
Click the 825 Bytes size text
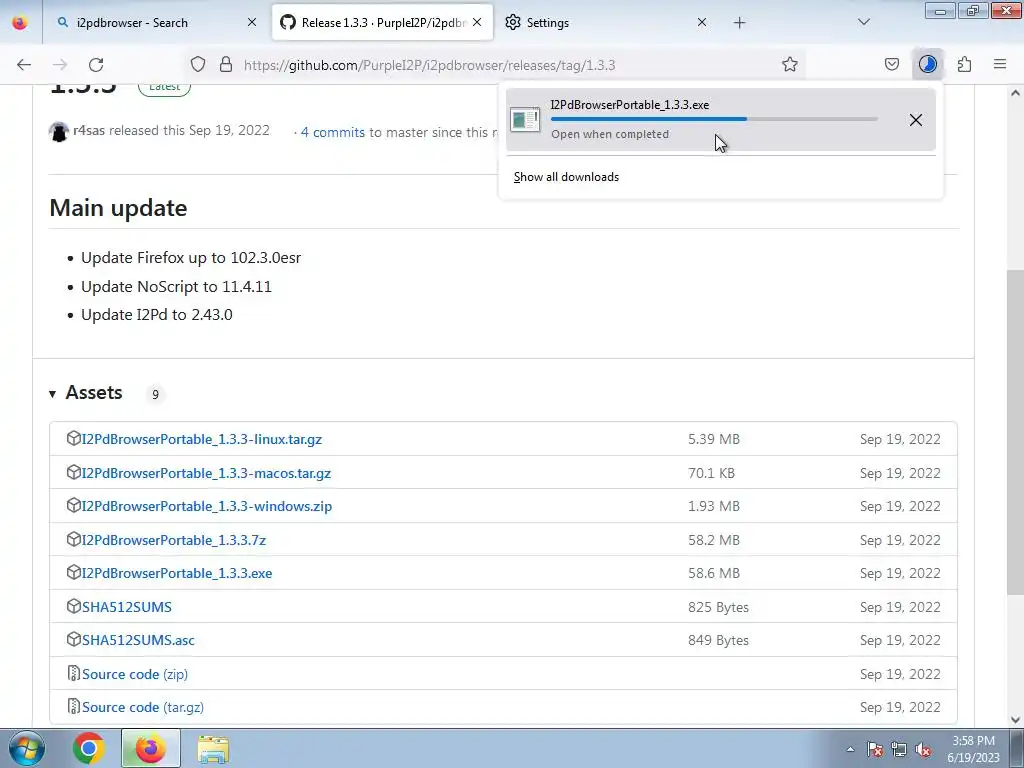718,607
